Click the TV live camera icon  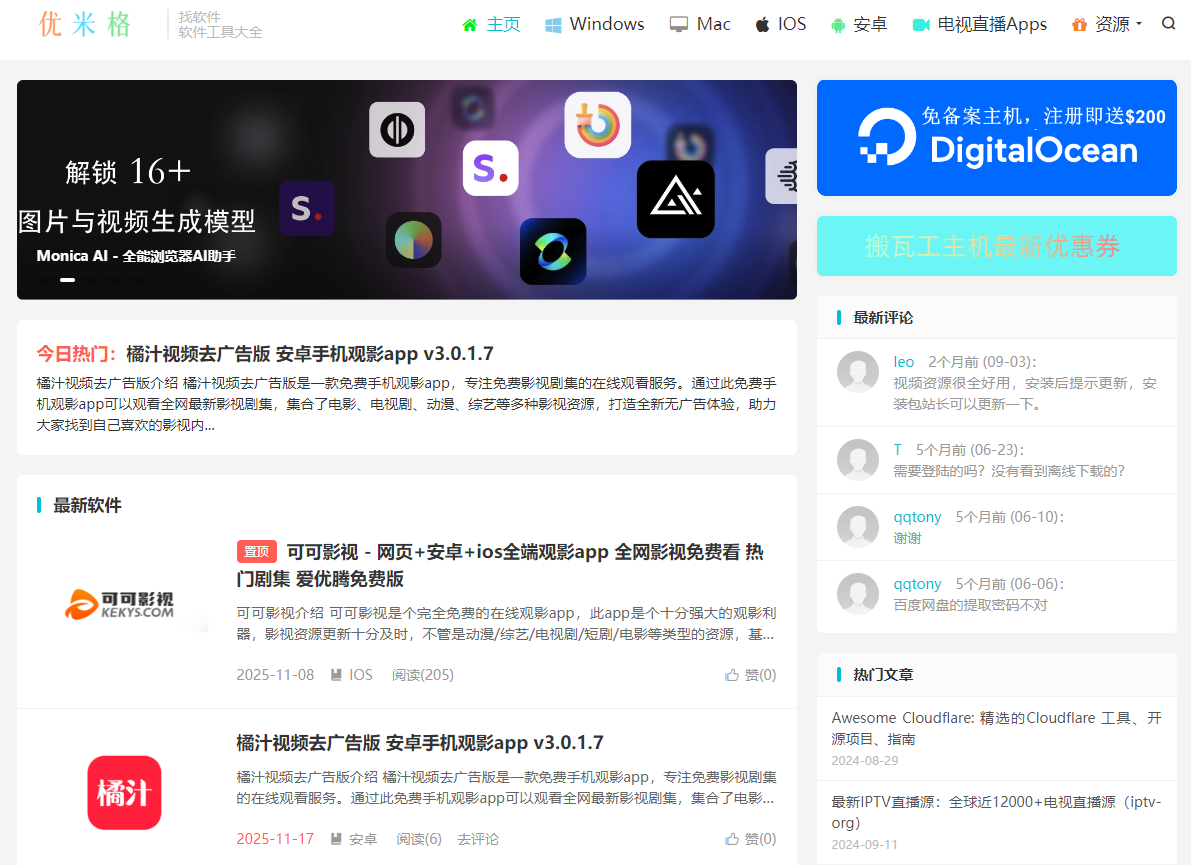pos(921,25)
